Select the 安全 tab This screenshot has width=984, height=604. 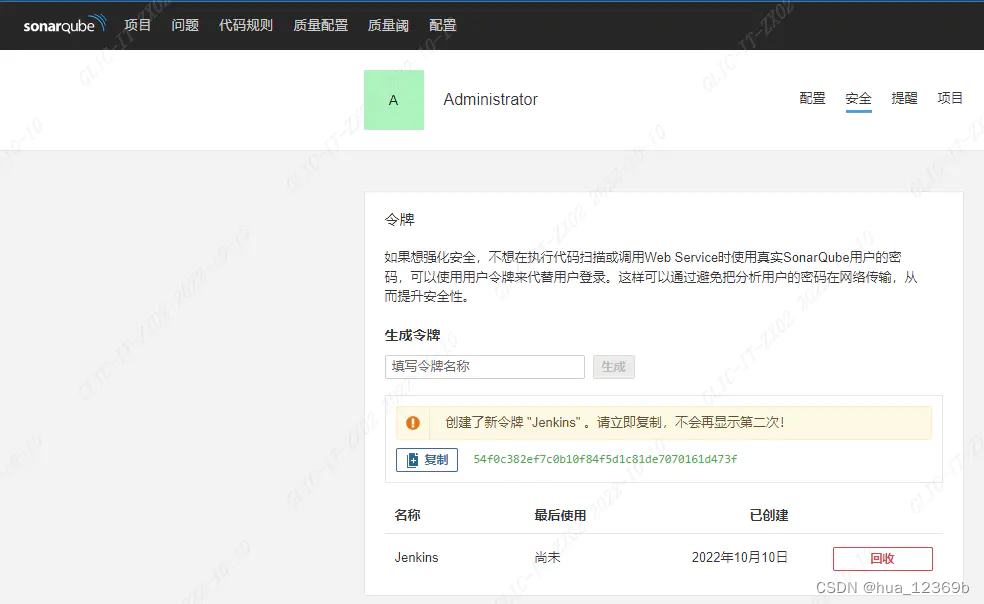(858, 99)
